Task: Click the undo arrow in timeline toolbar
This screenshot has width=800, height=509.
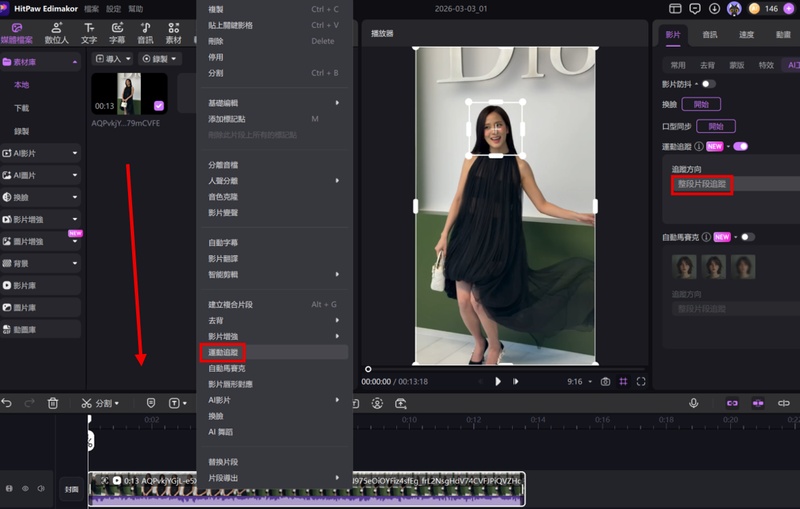Action: pyautogui.click(x=8, y=403)
